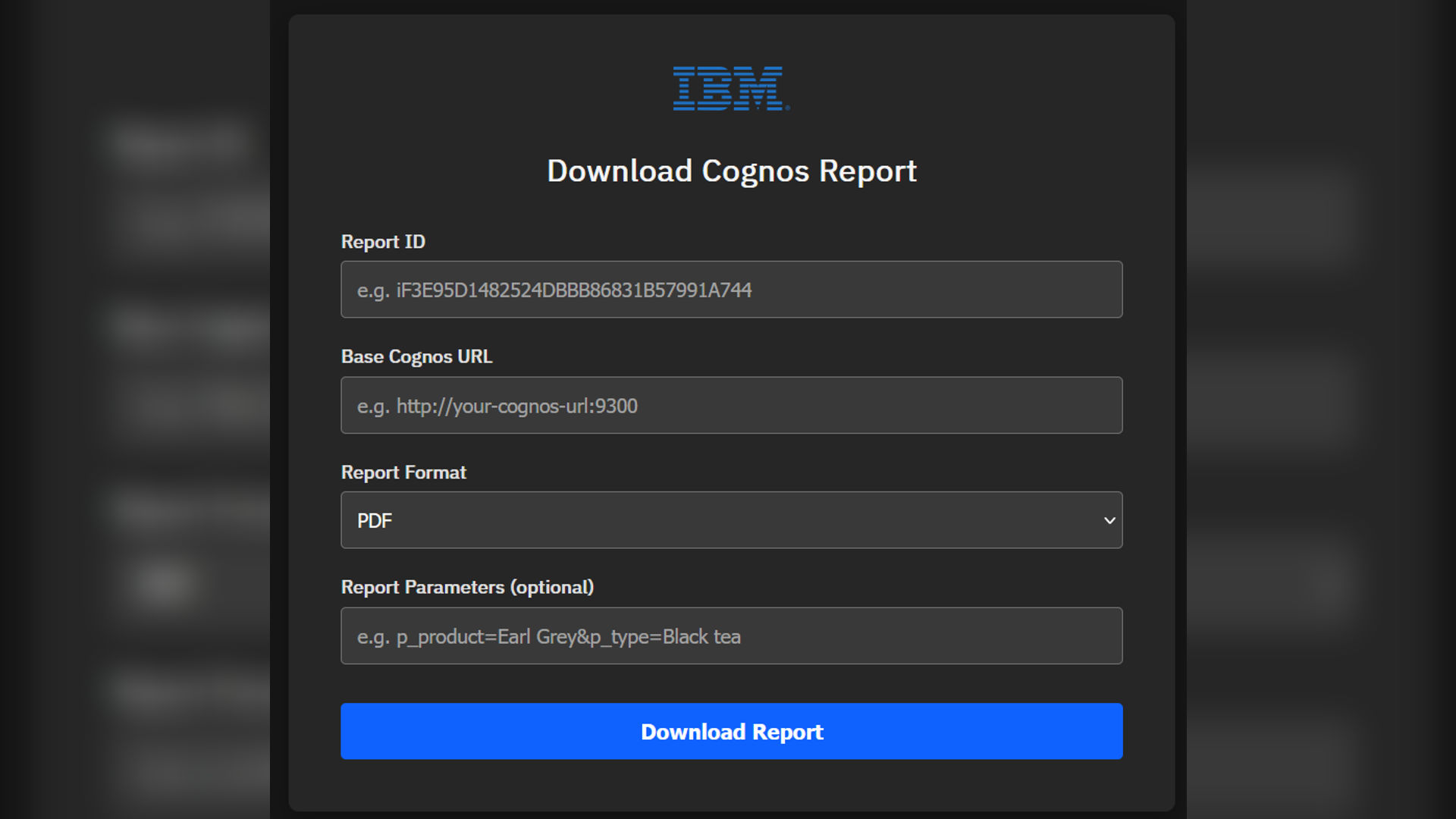
Task: Click the Report Format label
Action: click(x=403, y=472)
